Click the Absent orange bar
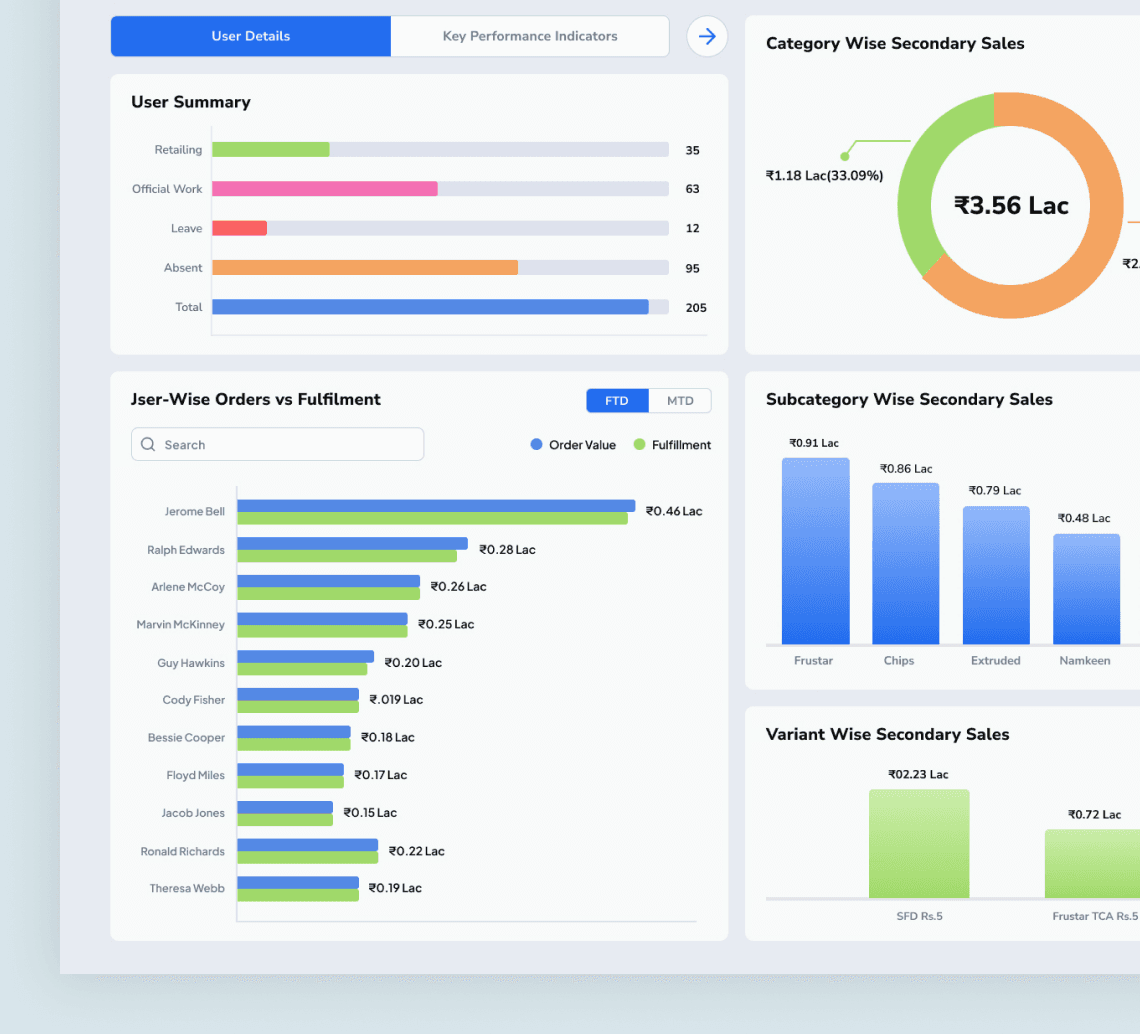The width and height of the screenshot is (1140, 1034). (365, 268)
